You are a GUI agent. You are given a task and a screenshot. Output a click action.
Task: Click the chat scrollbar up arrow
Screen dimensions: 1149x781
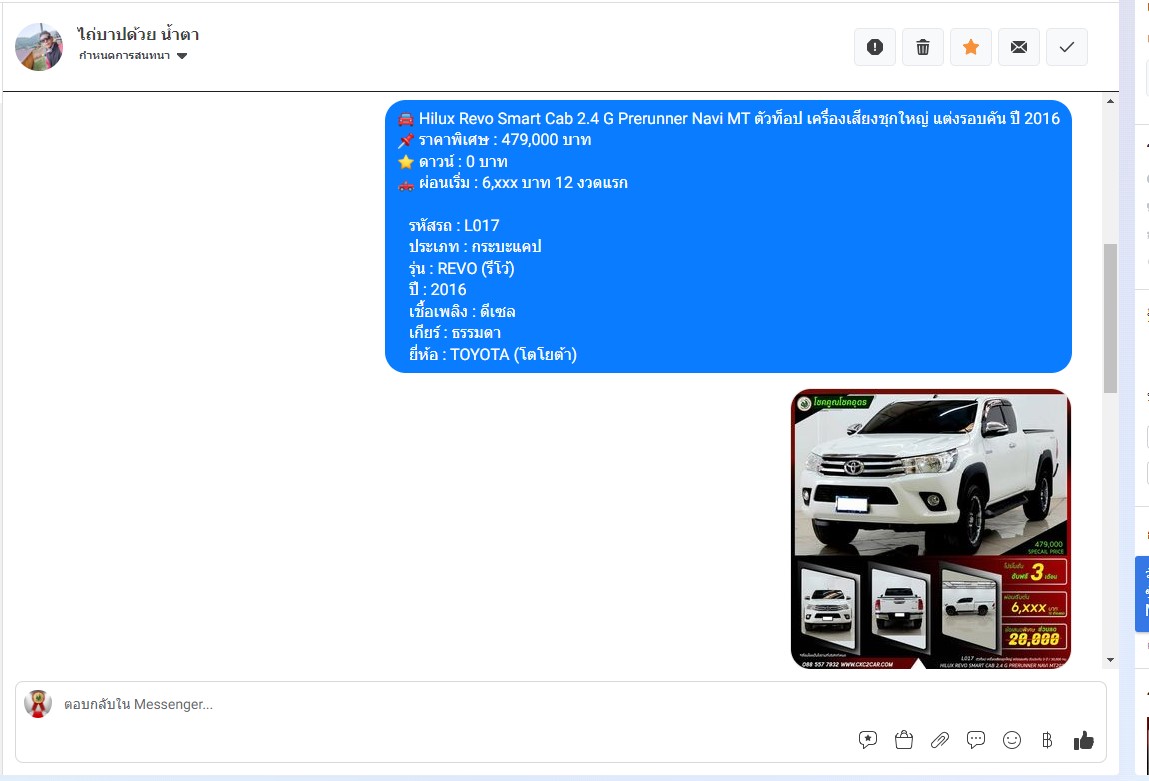point(1110,101)
